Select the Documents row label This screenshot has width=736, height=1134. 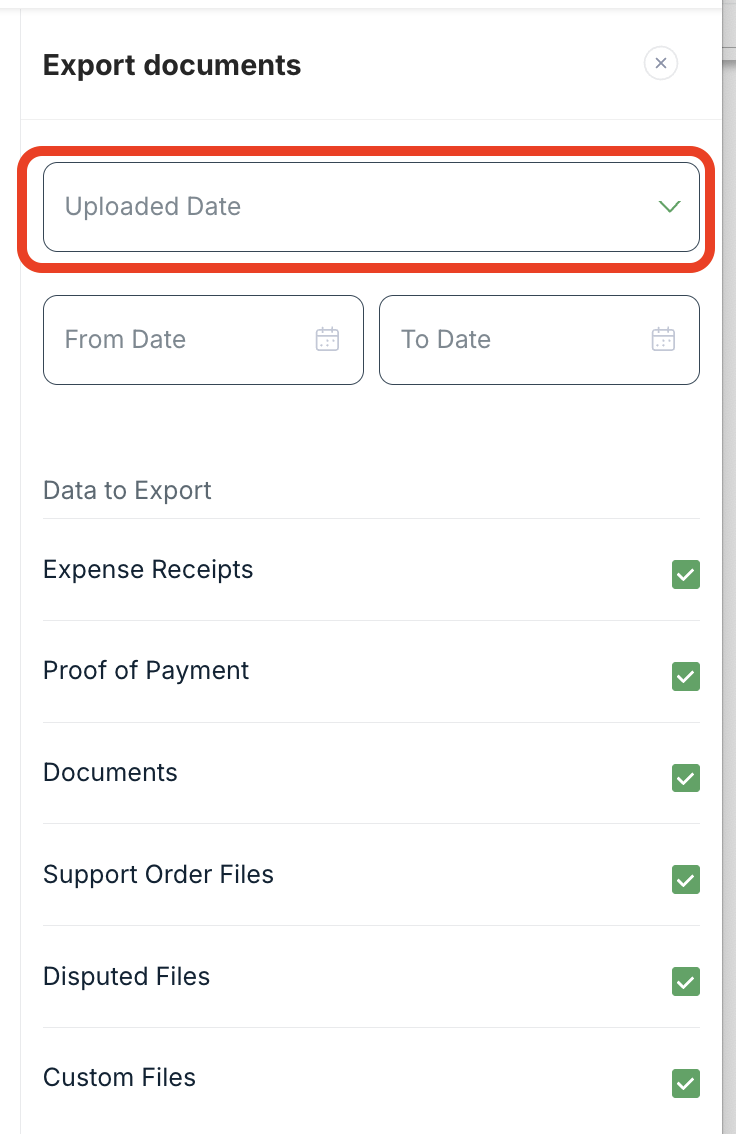tap(110, 773)
